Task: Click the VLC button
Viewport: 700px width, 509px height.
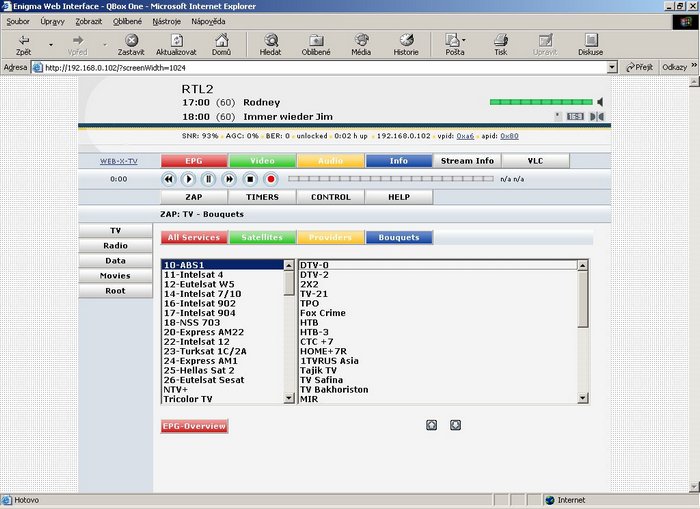Action: 535,161
